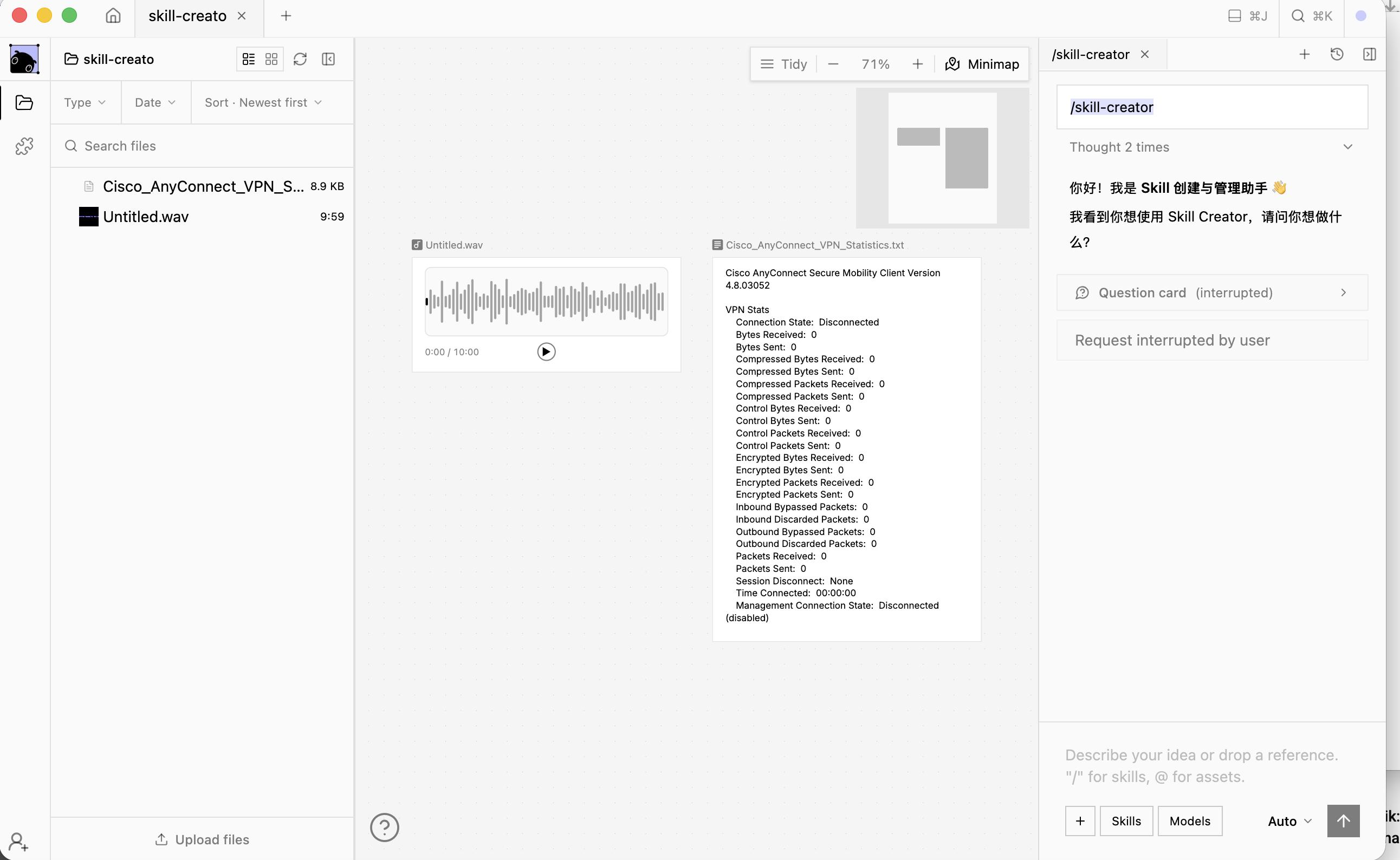Expand the Thought 2 times section
Image resolution: width=1400 pixels, height=860 pixels.
coord(1211,147)
